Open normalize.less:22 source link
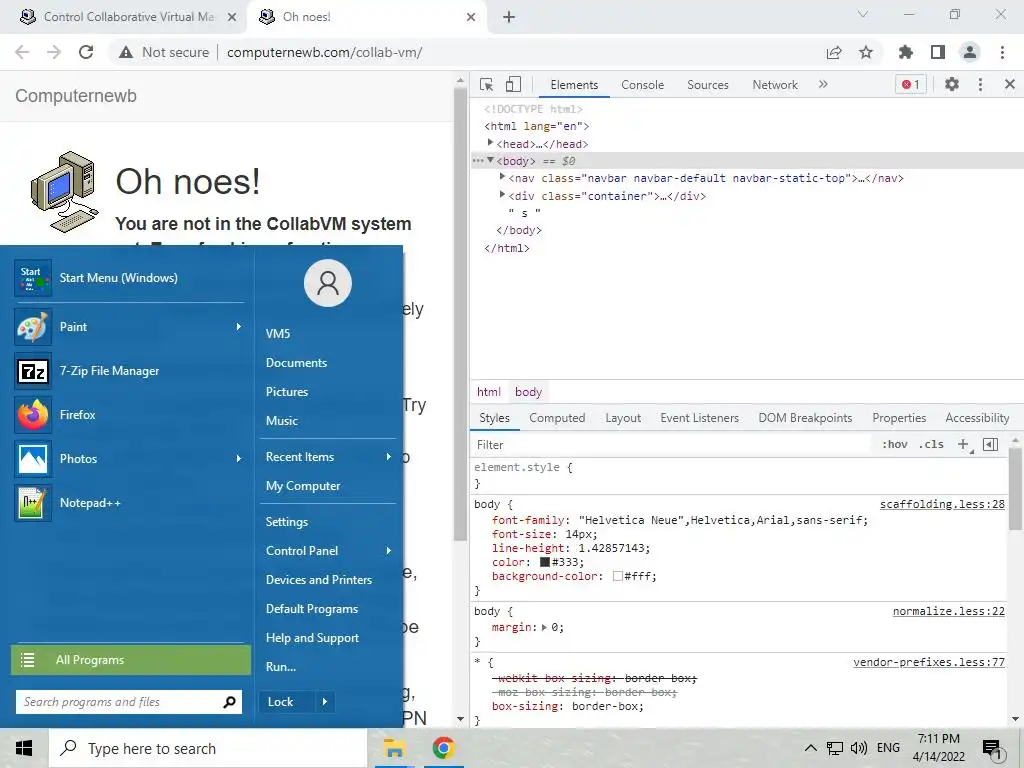The height and width of the screenshot is (768, 1024). pyautogui.click(x=948, y=611)
